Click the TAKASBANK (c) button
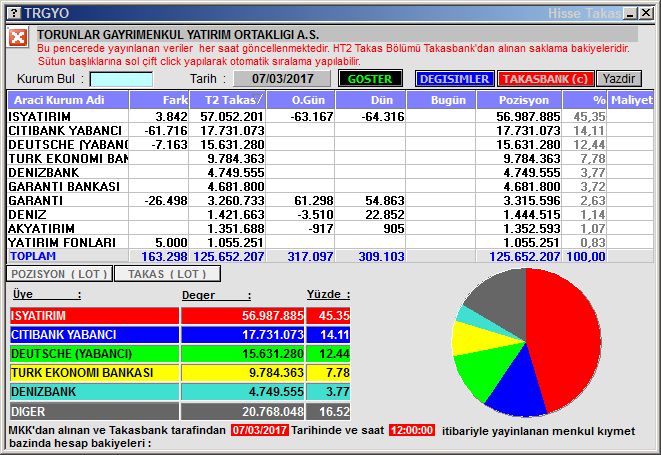Viewport: 661px width, 455px height. coord(545,79)
